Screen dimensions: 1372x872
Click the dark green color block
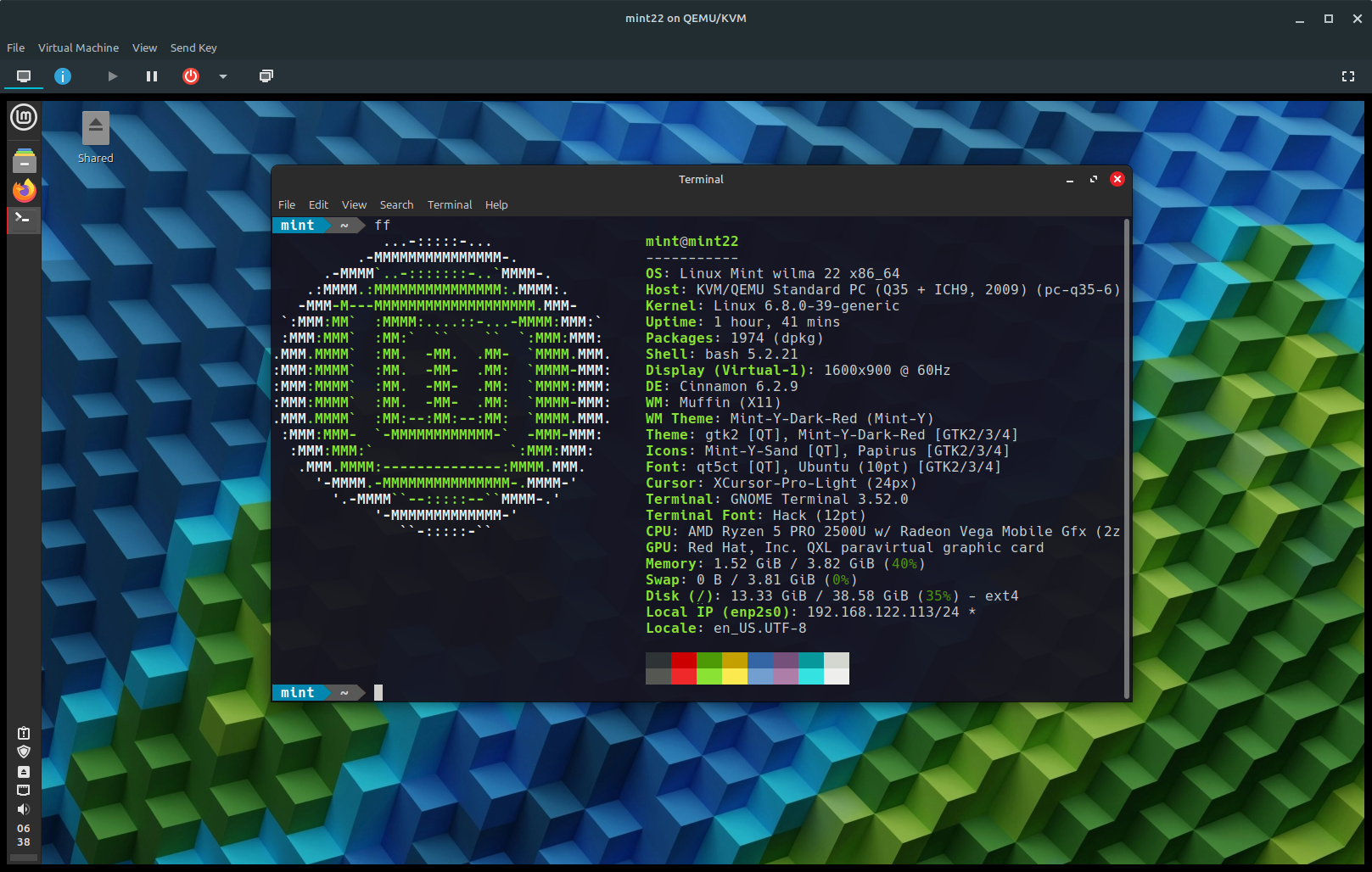click(709, 661)
